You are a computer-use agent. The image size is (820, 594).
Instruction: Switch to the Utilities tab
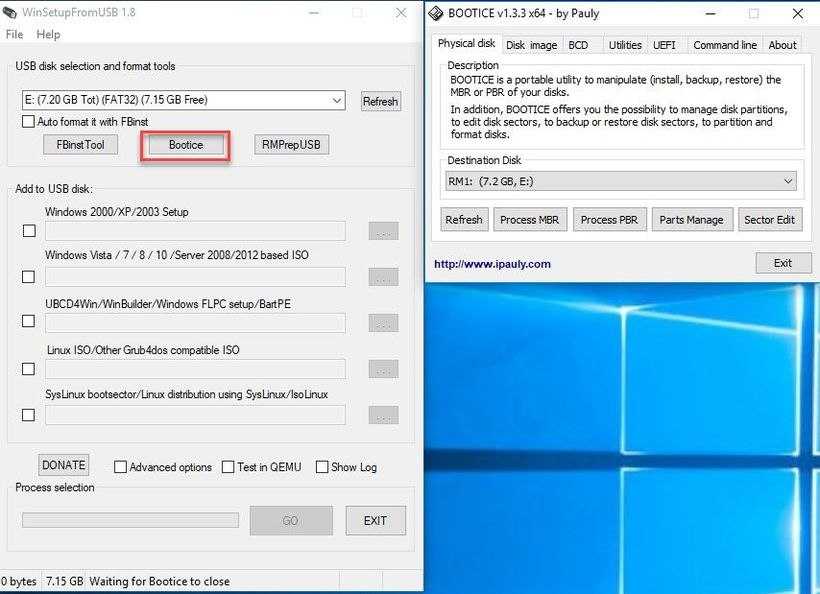pos(625,45)
